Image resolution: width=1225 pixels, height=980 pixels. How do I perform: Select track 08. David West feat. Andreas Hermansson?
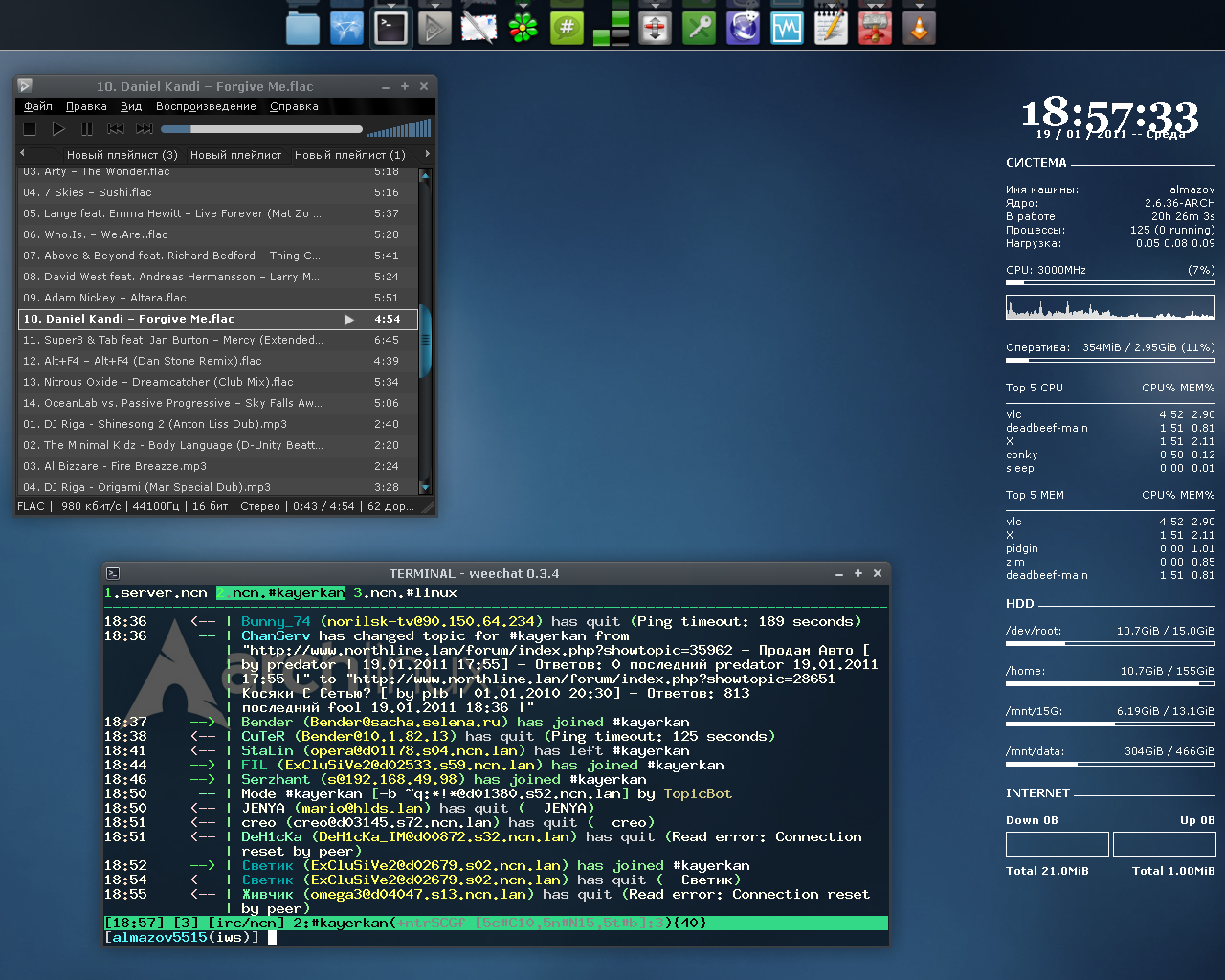tap(218, 277)
